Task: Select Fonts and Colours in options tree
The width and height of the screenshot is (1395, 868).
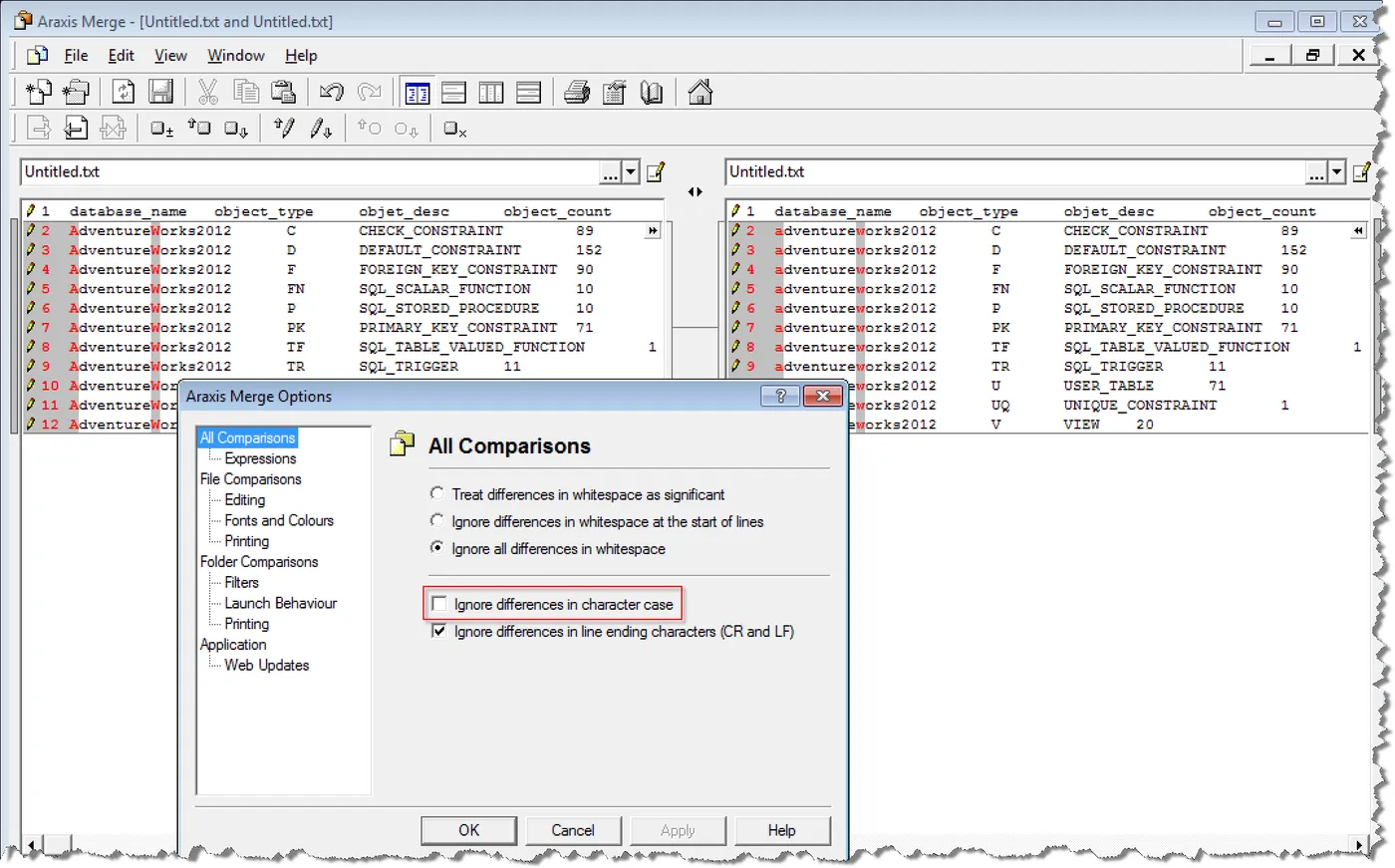Action: click(x=279, y=520)
